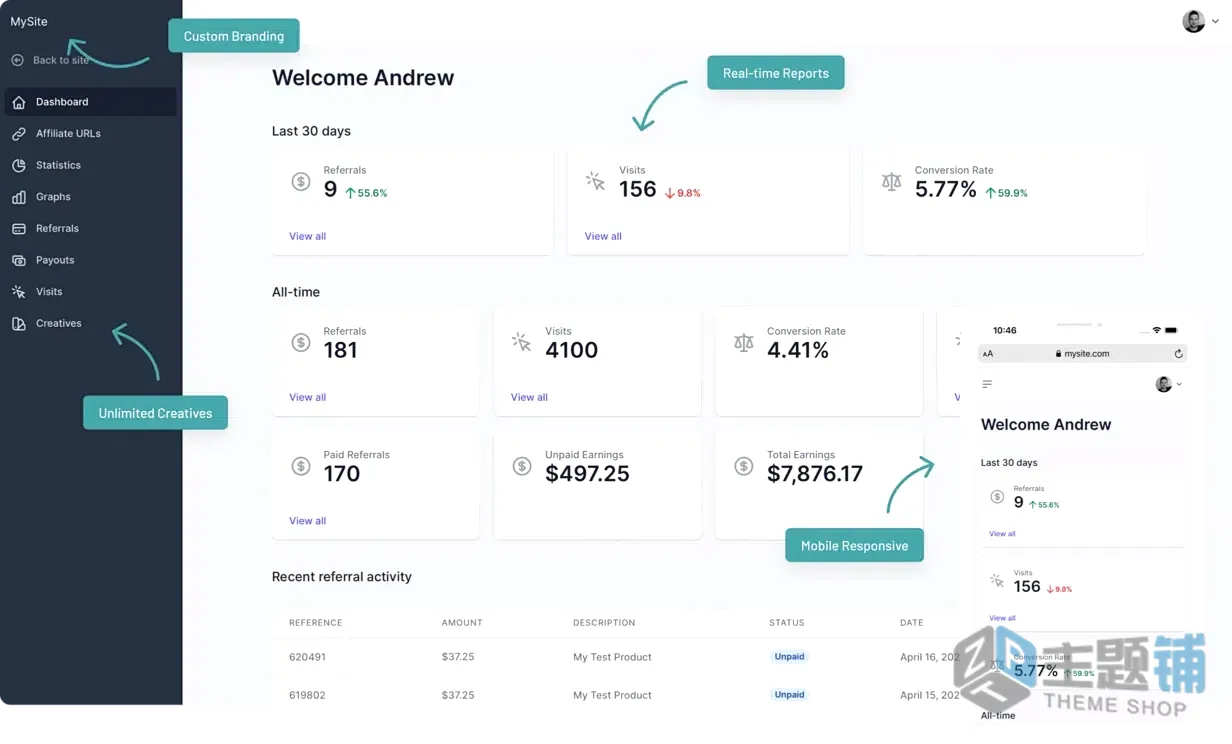Click the Graphs bar chart icon
This screenshot has width=1232, height=744.
click(19, 197)
